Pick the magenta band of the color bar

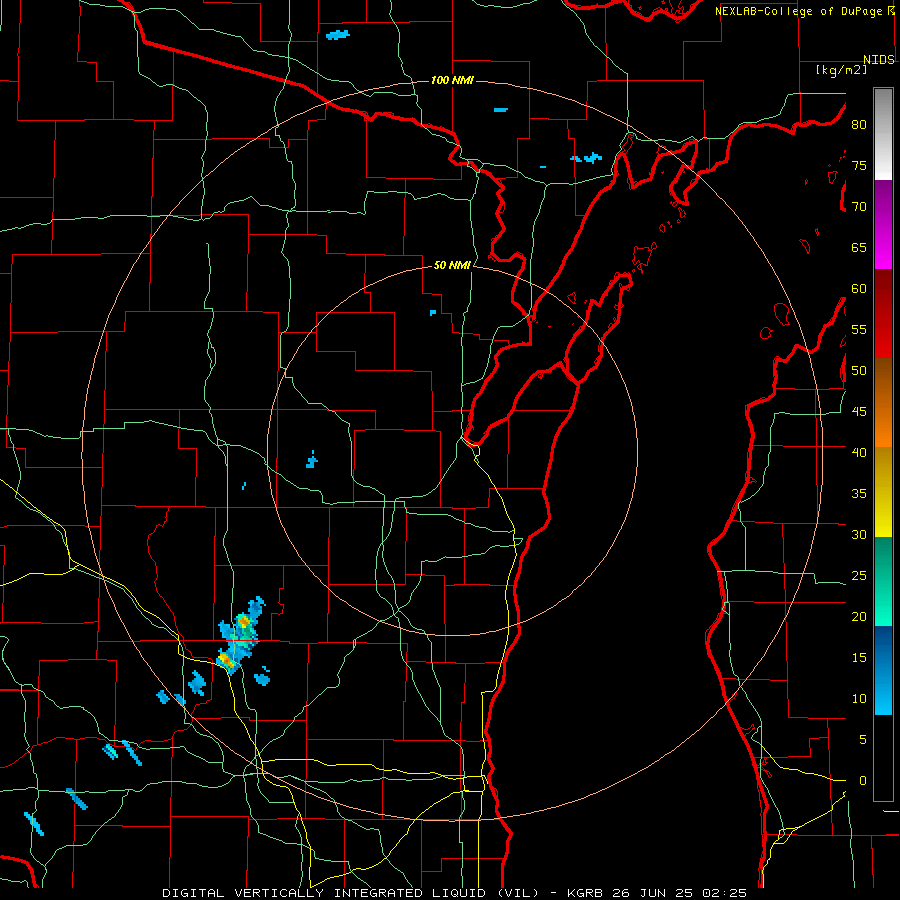(883, 225)
